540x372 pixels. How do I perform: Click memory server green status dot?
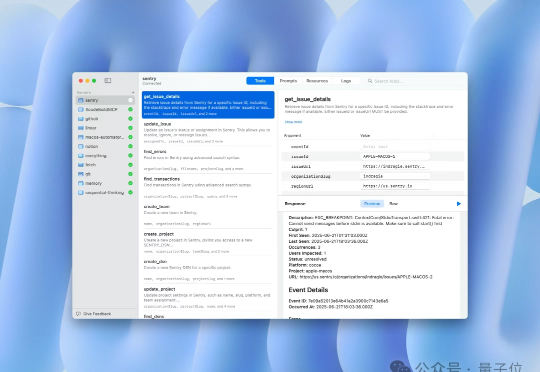[131, 183]
